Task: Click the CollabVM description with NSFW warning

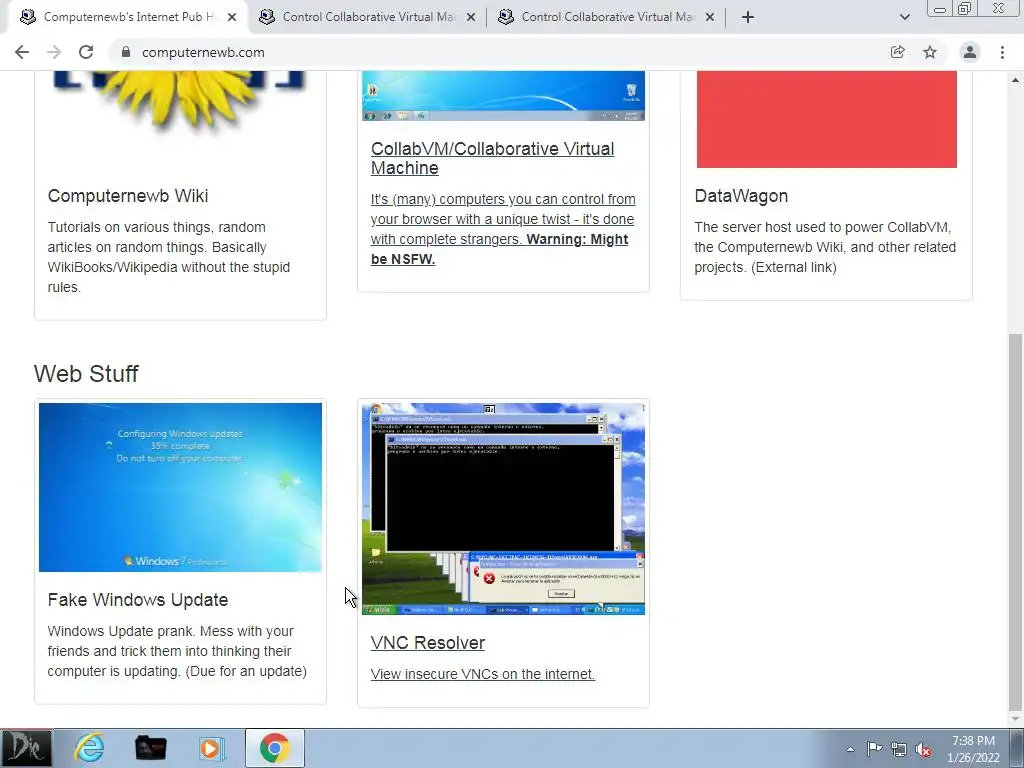Action: pos(503,229)
